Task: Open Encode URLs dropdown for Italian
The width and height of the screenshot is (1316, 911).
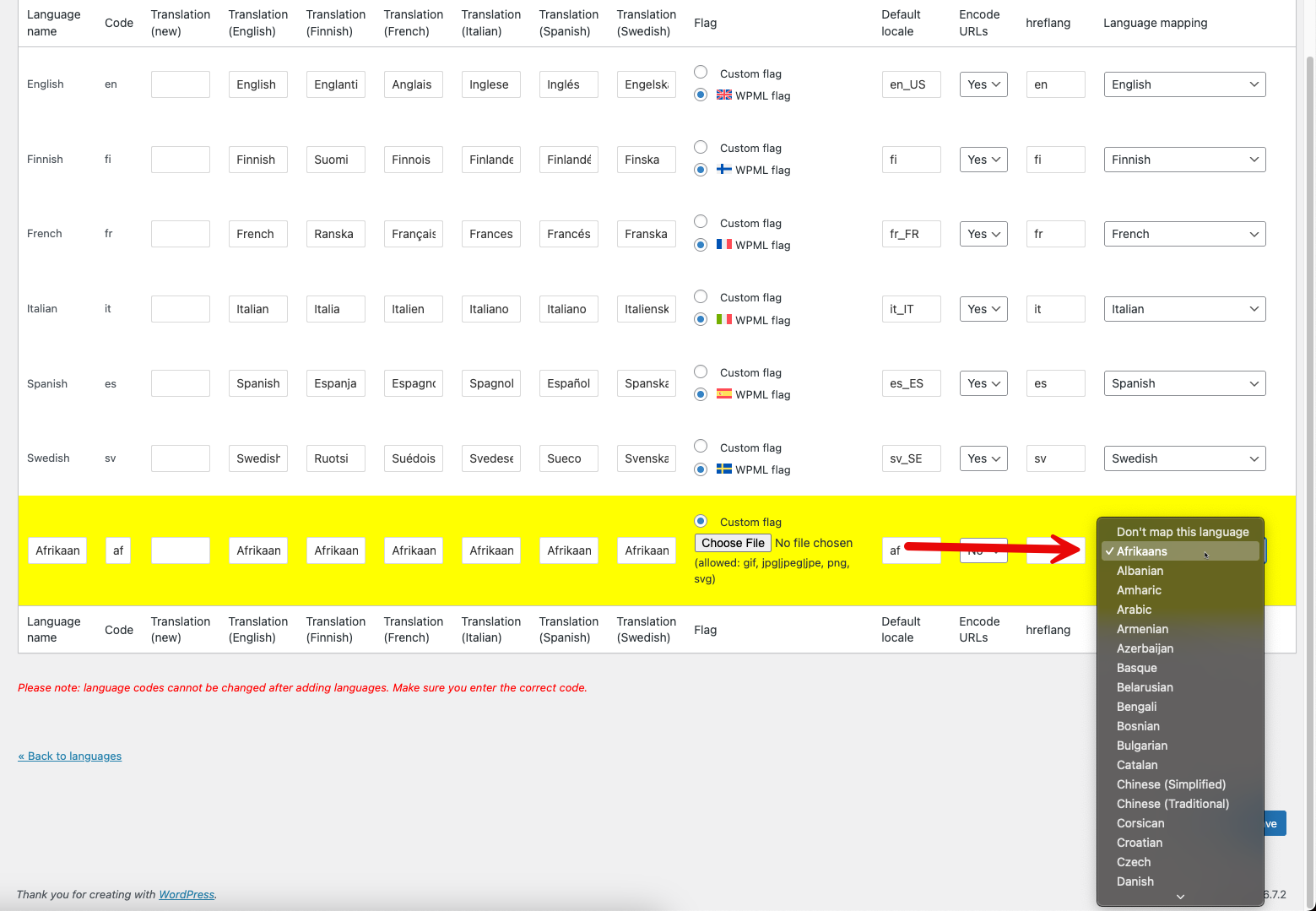Action: [983, 309]
